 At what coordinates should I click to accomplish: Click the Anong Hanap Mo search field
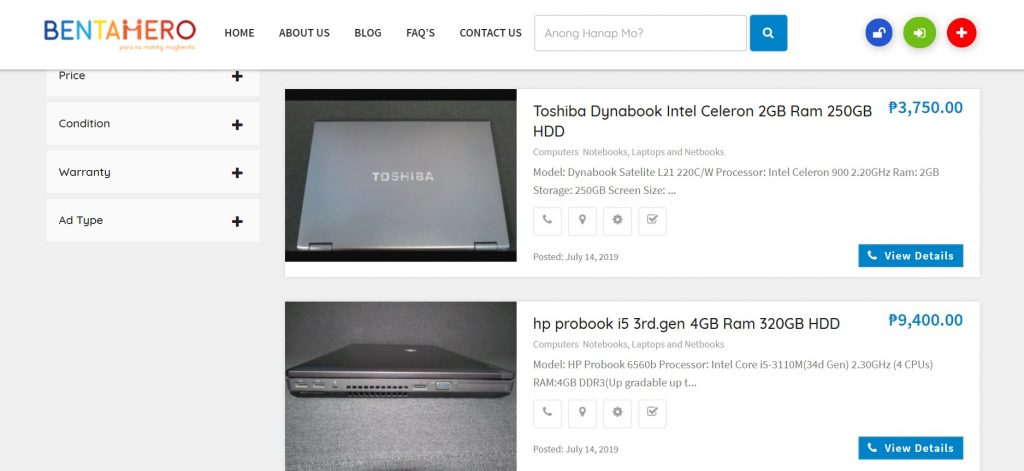pos(640,33)
